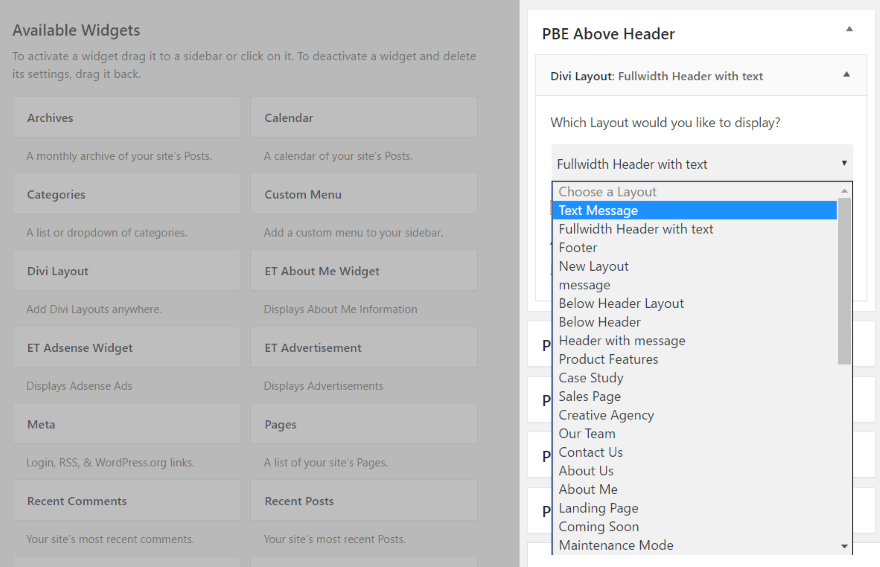Click the Divi Layout widget title bar text

(657, 76)
